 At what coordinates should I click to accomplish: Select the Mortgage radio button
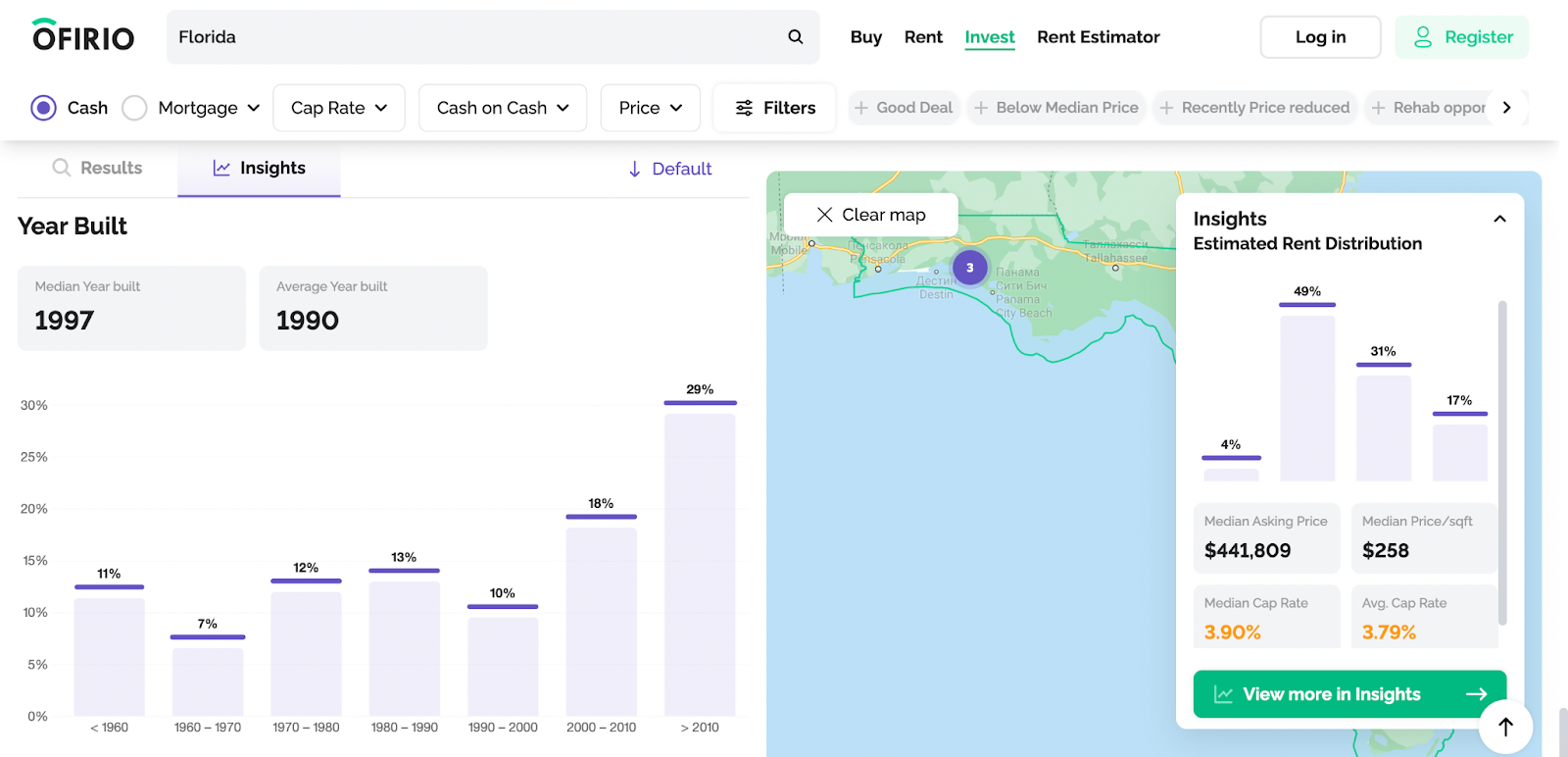[135, 108]
